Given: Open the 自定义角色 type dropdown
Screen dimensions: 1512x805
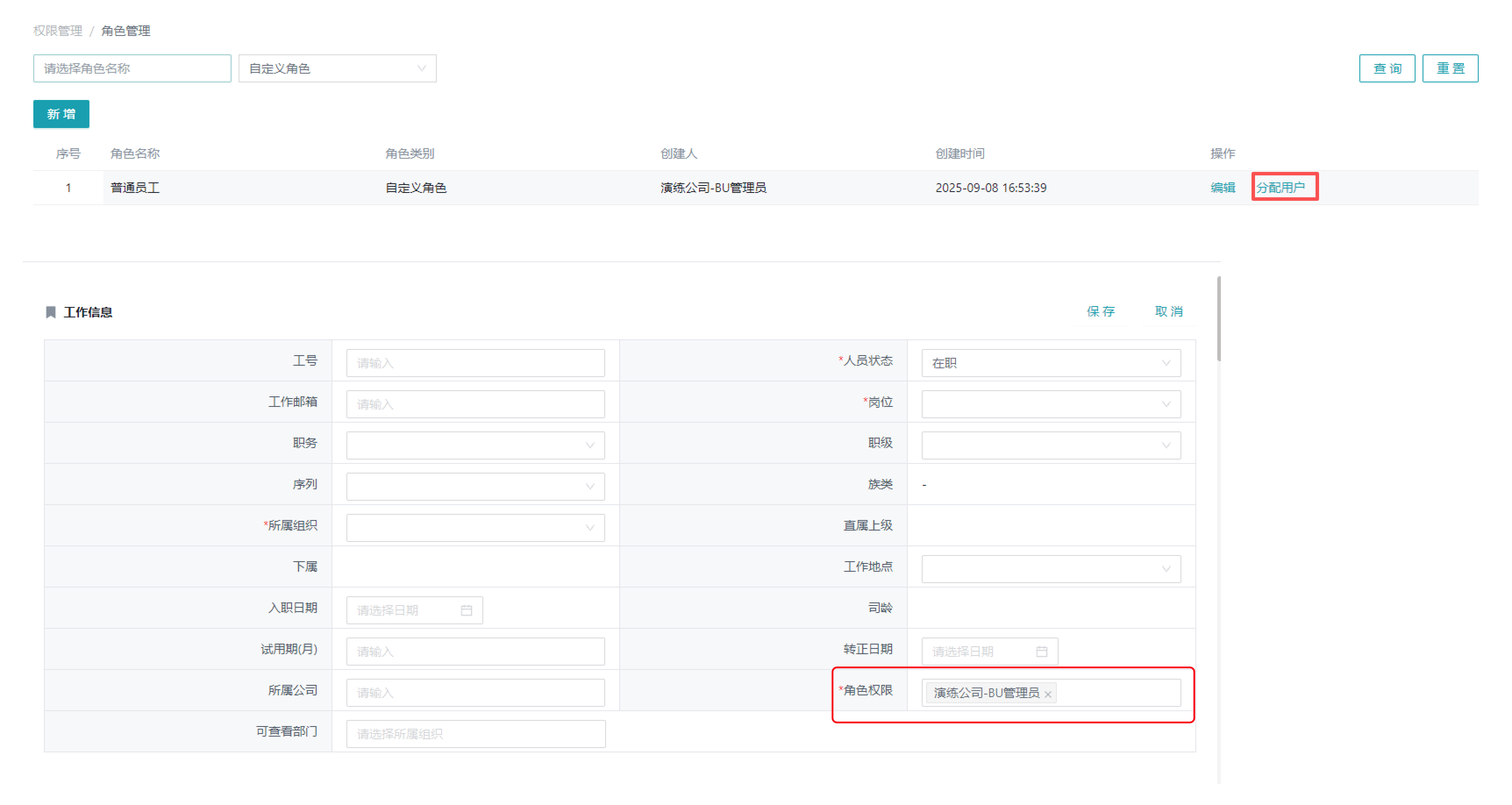Looking at the screenshot, I should 337,69.
